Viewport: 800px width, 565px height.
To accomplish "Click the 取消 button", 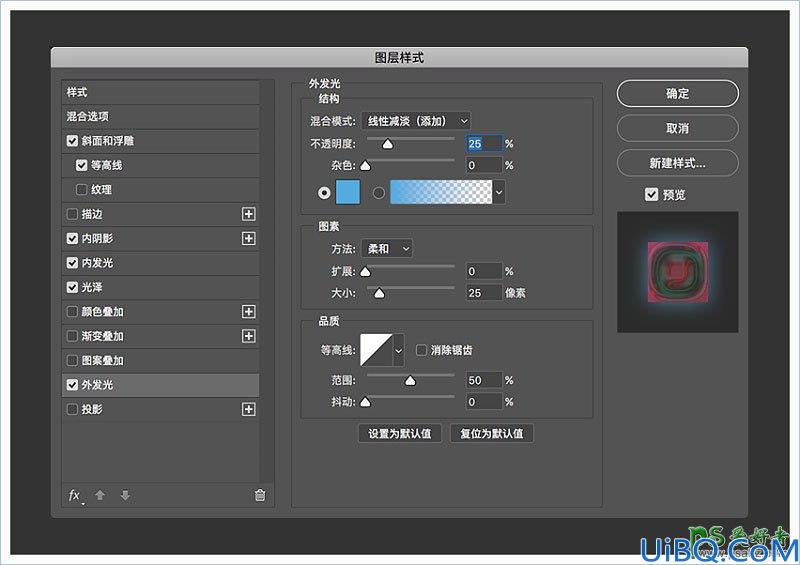I will (x=678, y=128).
